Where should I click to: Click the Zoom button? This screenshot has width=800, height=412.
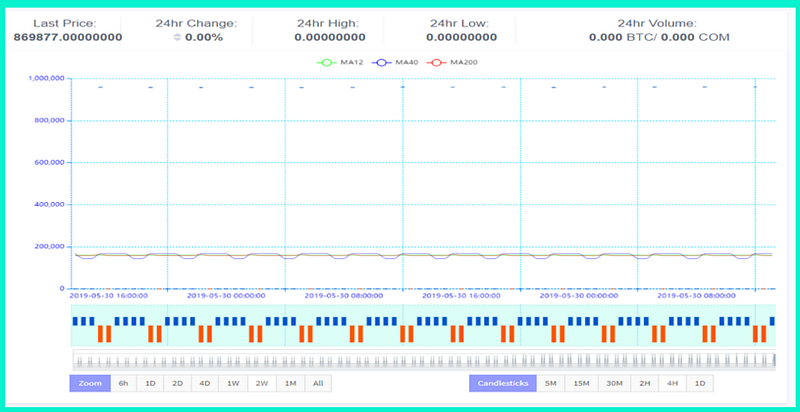point(90,383)
